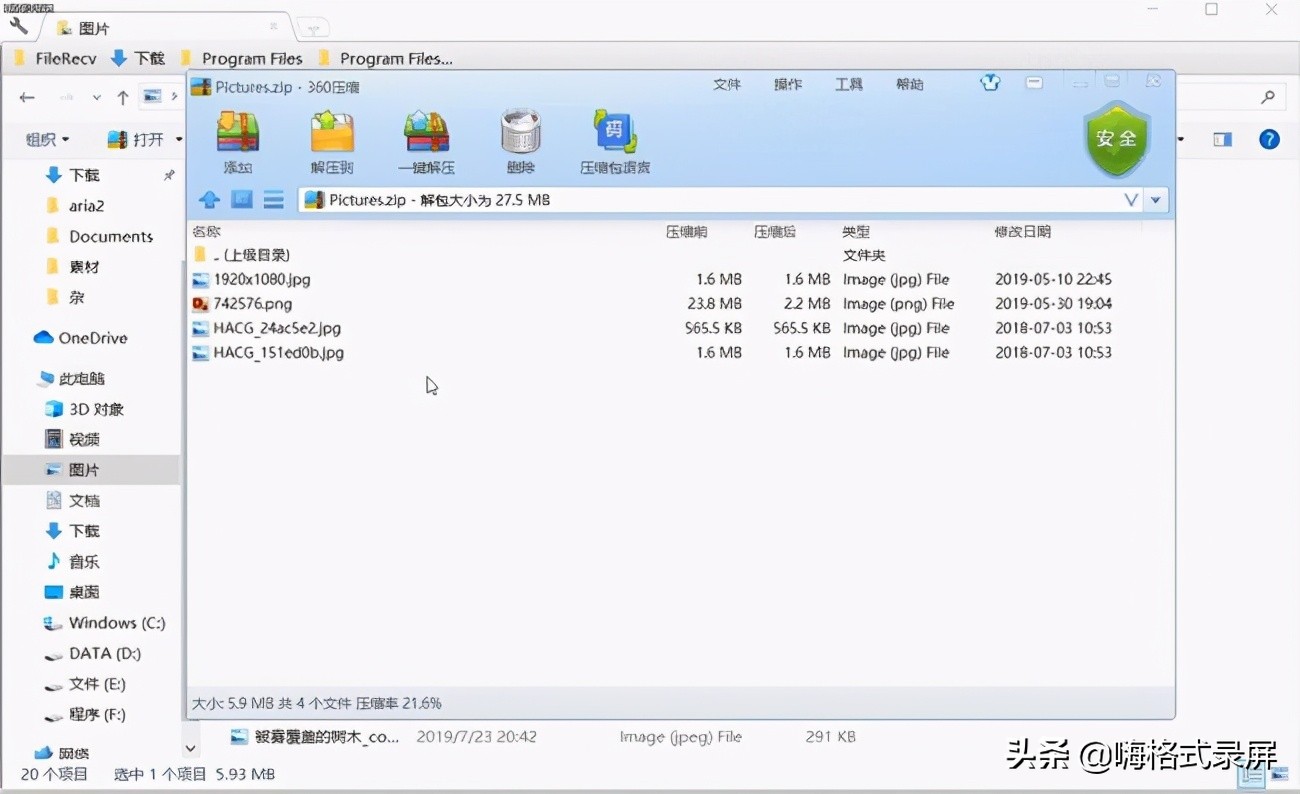Sort archive by the 名称 column header
Image resolution: width=1300 pixels, height=794 pixels.
click(206, 232)
